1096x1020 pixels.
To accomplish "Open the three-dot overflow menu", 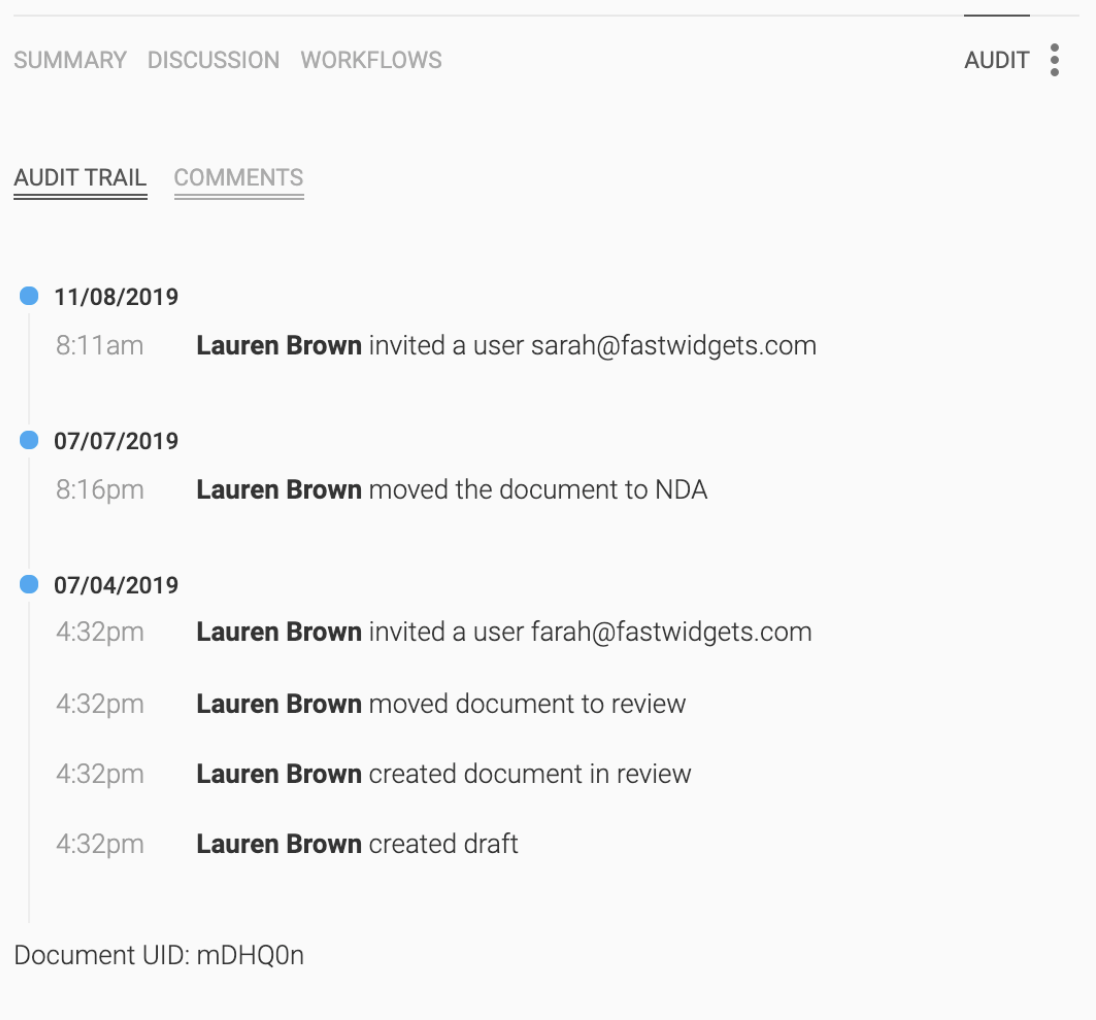I will [1053, 60].
